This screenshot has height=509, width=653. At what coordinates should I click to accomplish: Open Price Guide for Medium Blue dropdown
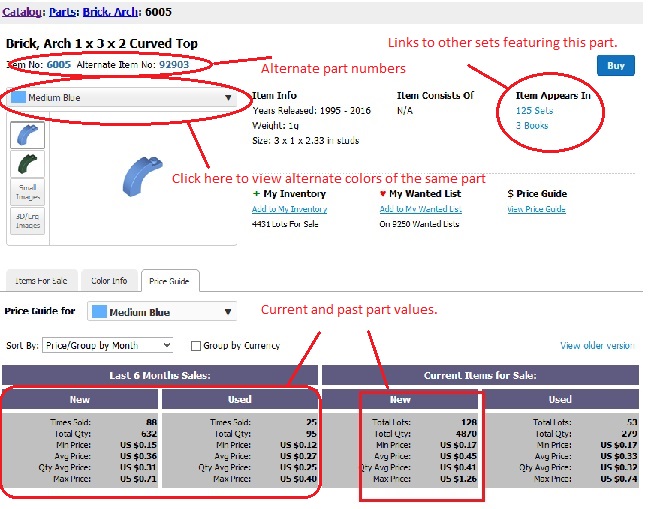point(162,312)
